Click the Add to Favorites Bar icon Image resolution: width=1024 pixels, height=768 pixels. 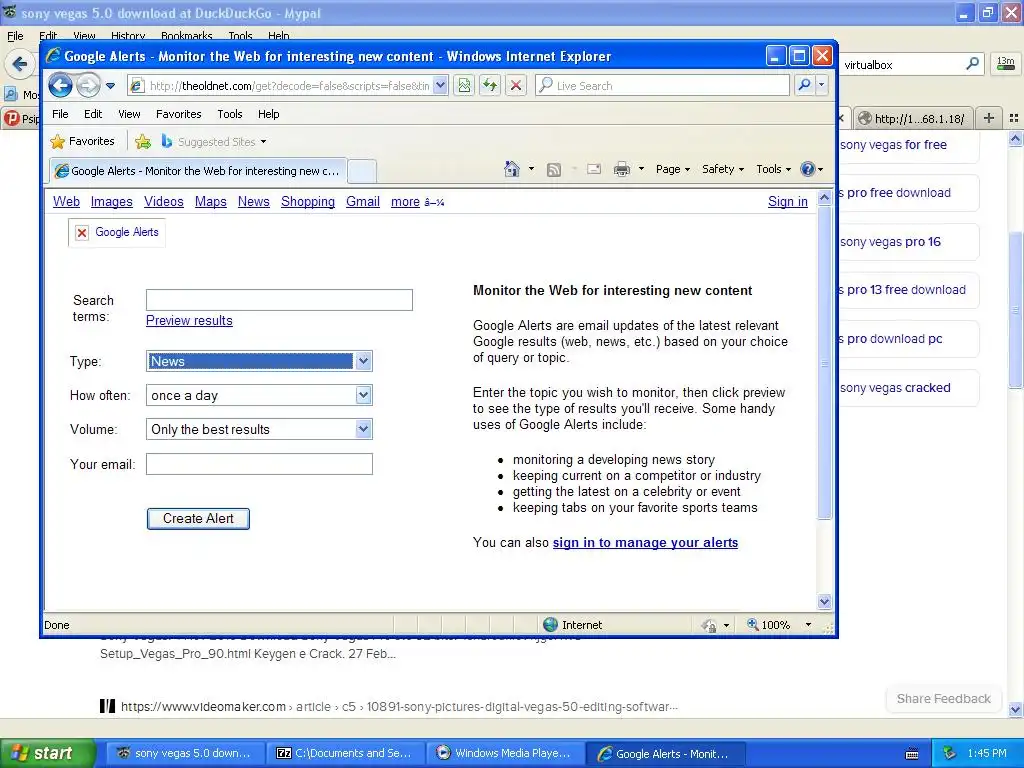coord(142,141)
